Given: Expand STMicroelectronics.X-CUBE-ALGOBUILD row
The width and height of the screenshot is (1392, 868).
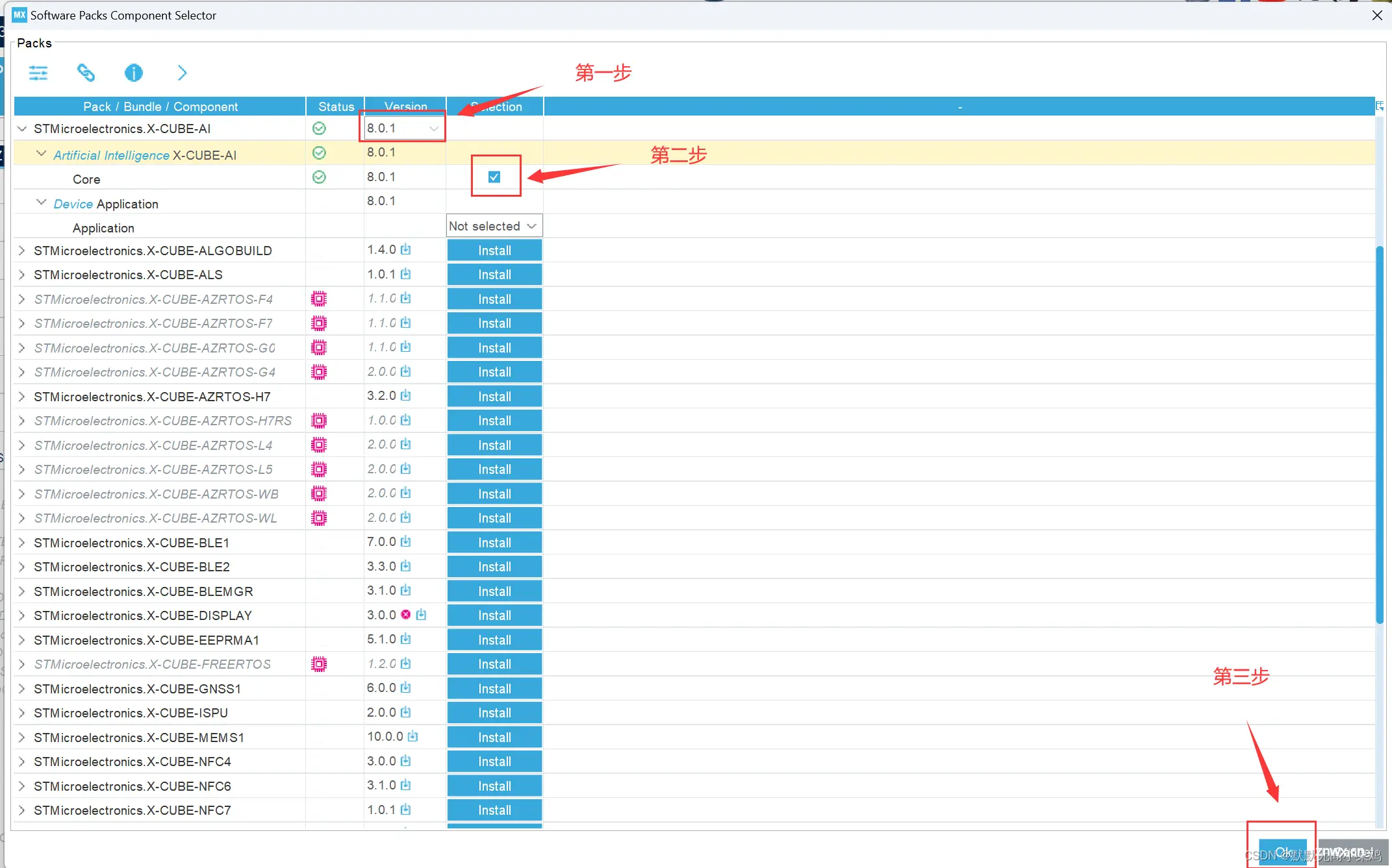Looking at the screenshot, I should tap(21, 251).
